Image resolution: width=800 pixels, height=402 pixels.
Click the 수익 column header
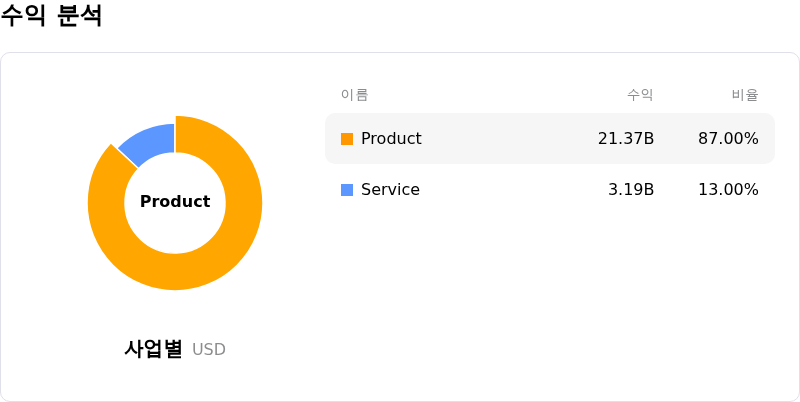640,95
